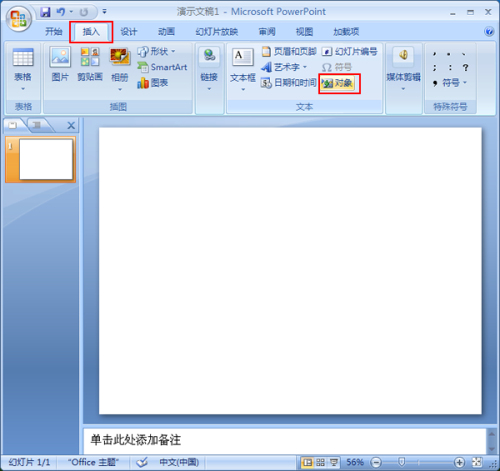
Task: Open the Office button menu
Action: 18,19
